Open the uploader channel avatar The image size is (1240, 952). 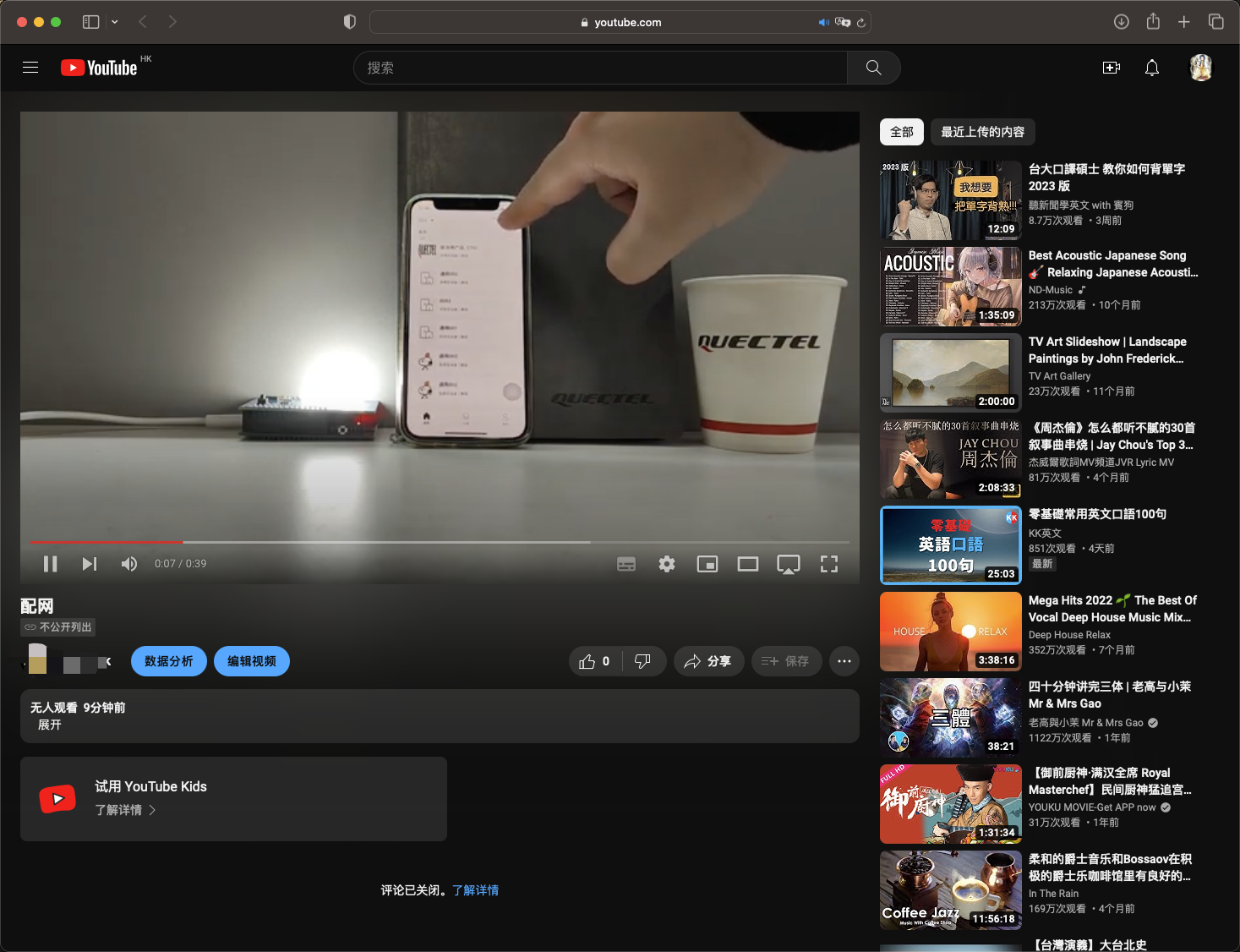[x=37, y=659]
